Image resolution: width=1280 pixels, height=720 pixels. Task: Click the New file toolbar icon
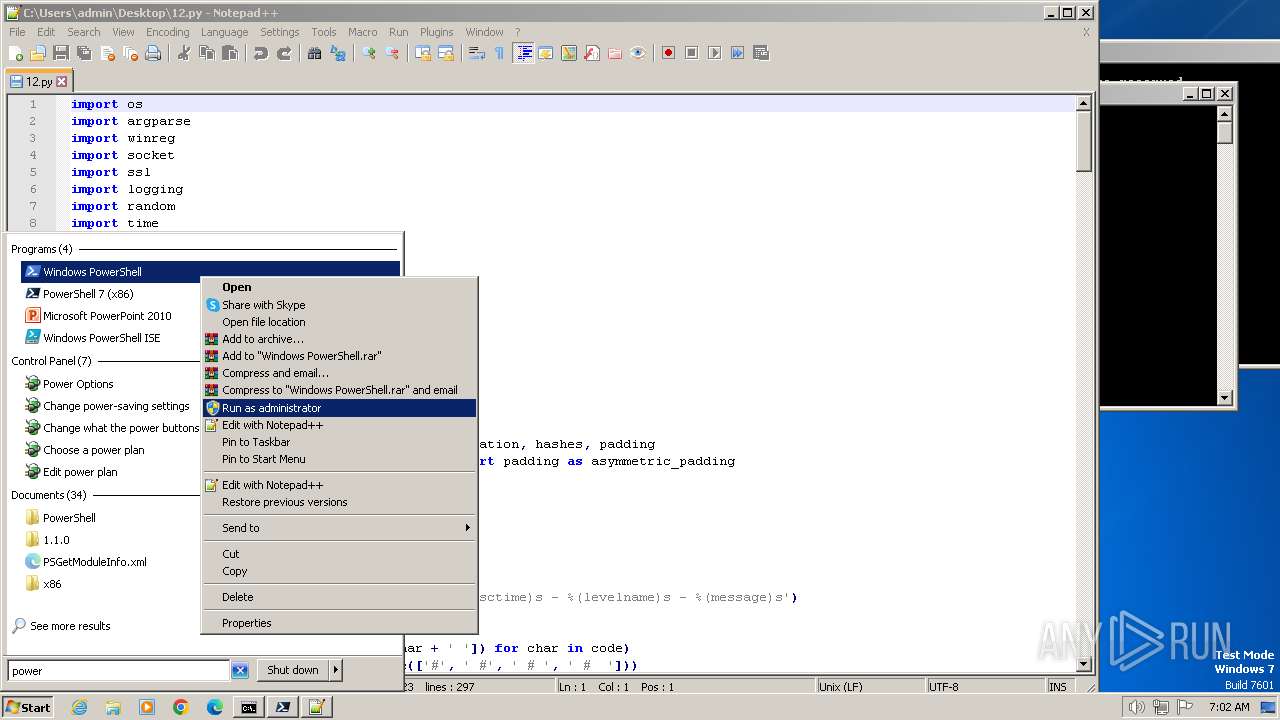click(17, 53)
